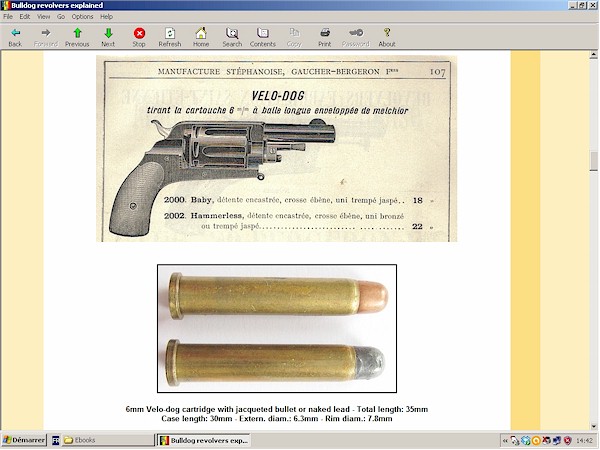Click the 'Case length: 30mm' caption line

click(277, 419)
